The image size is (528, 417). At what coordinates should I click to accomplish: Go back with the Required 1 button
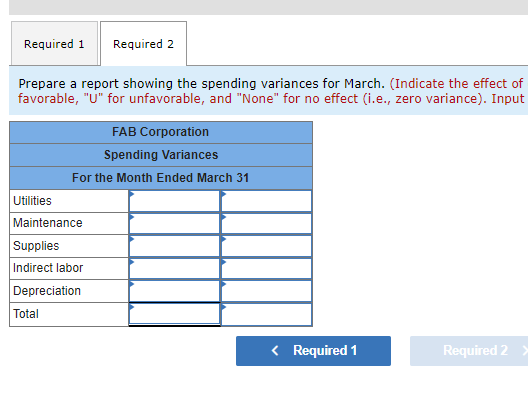314,351
